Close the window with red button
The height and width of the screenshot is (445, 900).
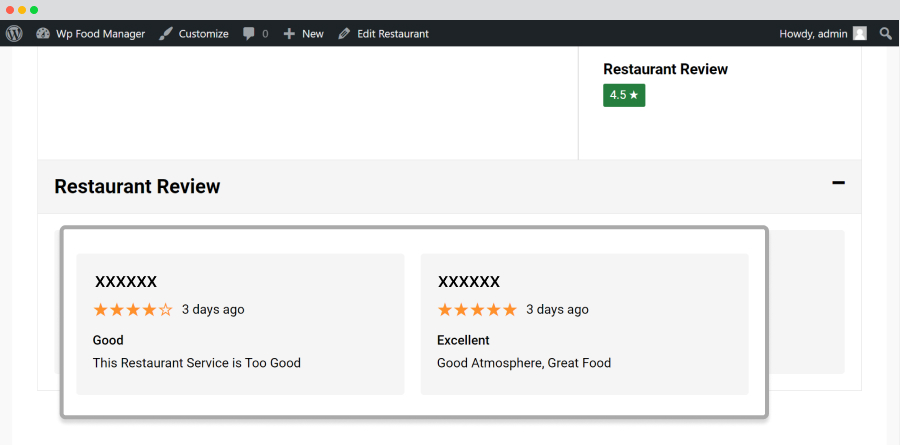10,10
